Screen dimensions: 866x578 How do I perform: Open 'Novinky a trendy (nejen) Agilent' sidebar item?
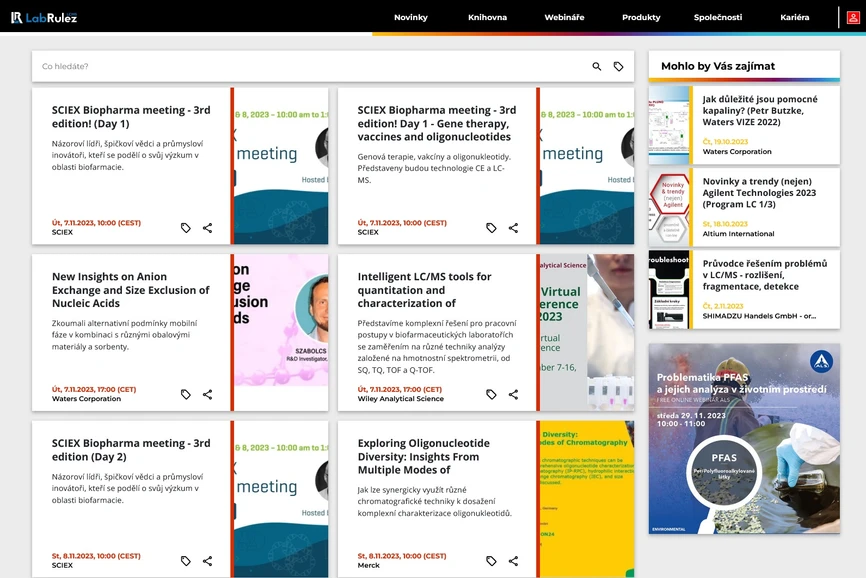pos(759,193)
